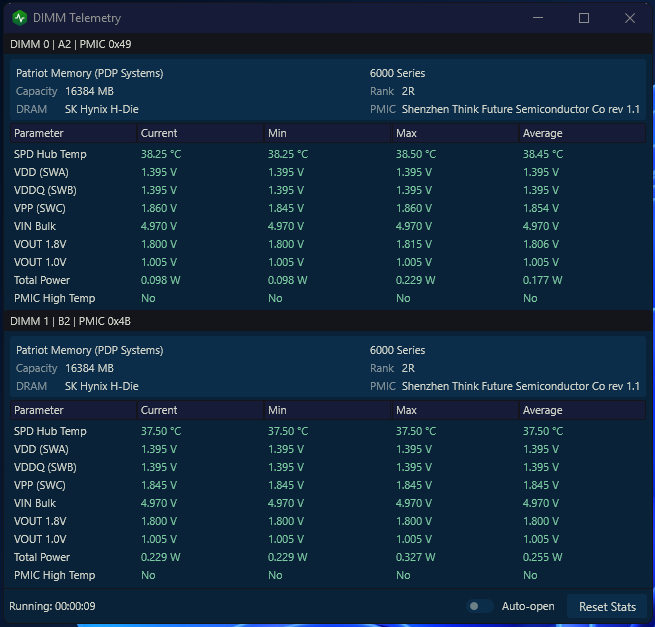The width and height of the screenshot is (655, 627).
Task: Click the Parameter column header in DIMM 1 table
Action: tap(74, 410)
